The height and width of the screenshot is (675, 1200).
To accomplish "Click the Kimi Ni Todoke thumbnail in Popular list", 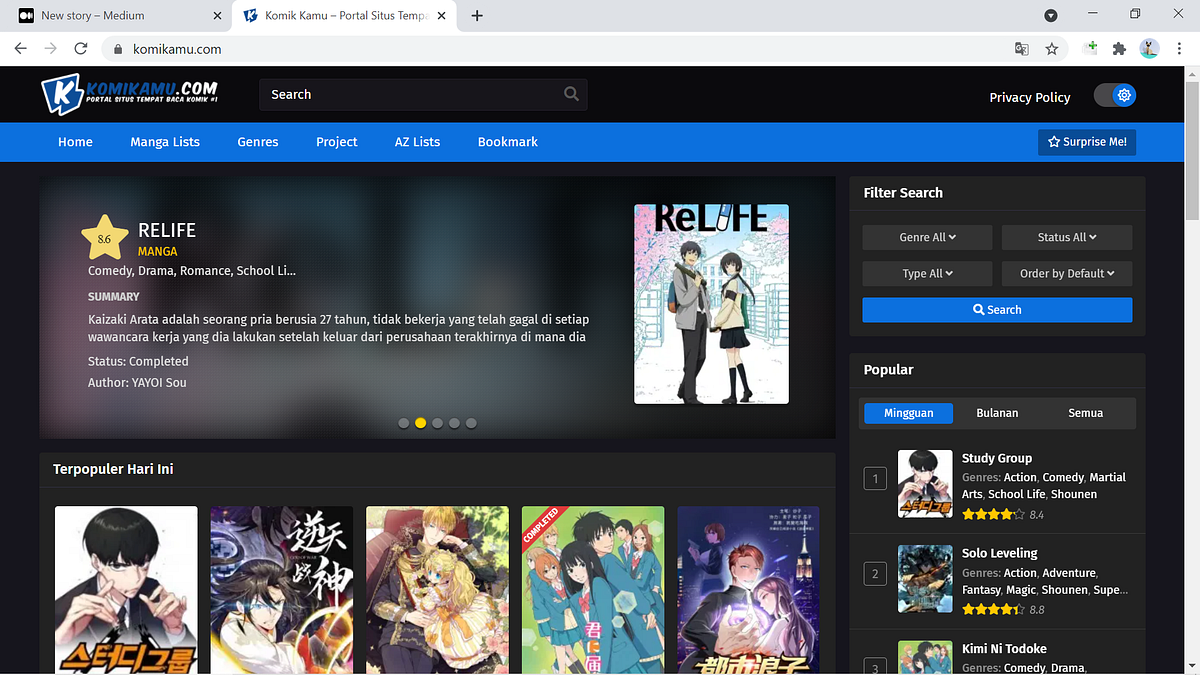I will pyautogui.click(x=925, y=657).
